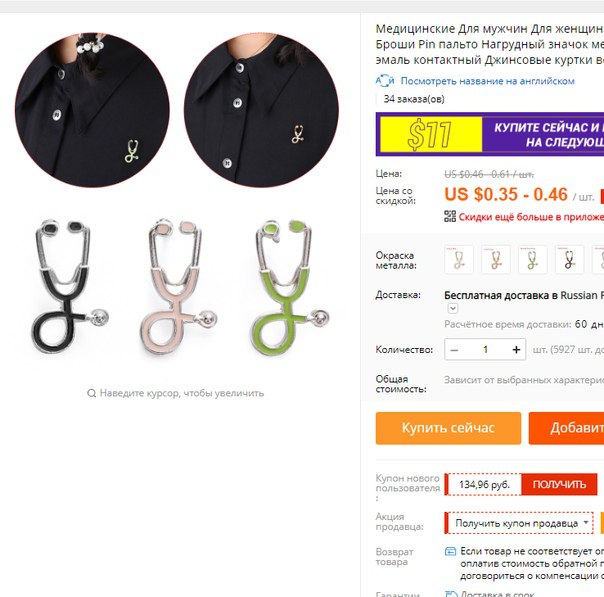Viewport: 604px width, 597px height.
Task: Expand the delivery options chevron
Action: [x=453, y=308]
